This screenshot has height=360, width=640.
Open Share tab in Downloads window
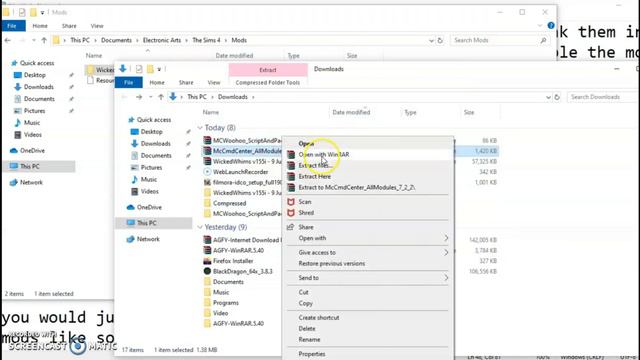(186, 82)
